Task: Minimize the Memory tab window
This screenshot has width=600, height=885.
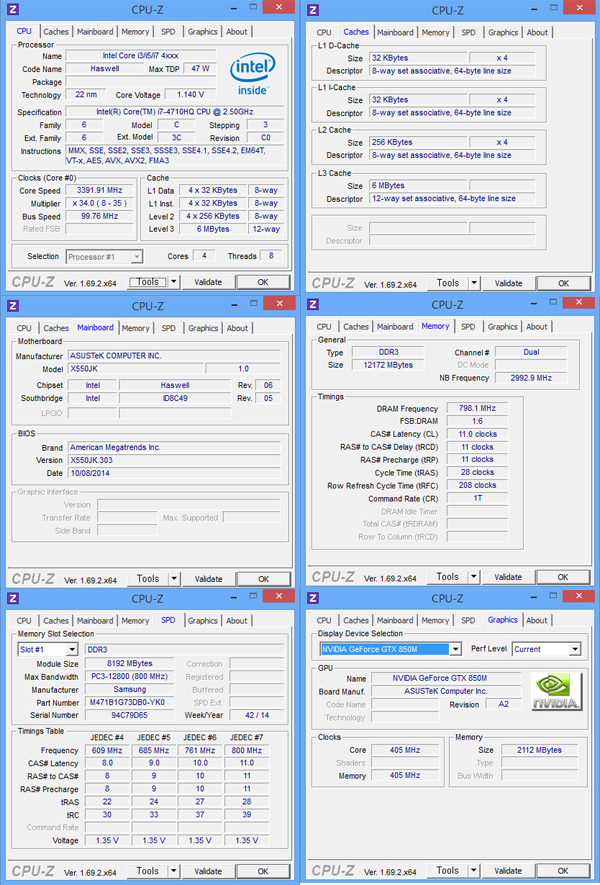Action: point(534,304)
